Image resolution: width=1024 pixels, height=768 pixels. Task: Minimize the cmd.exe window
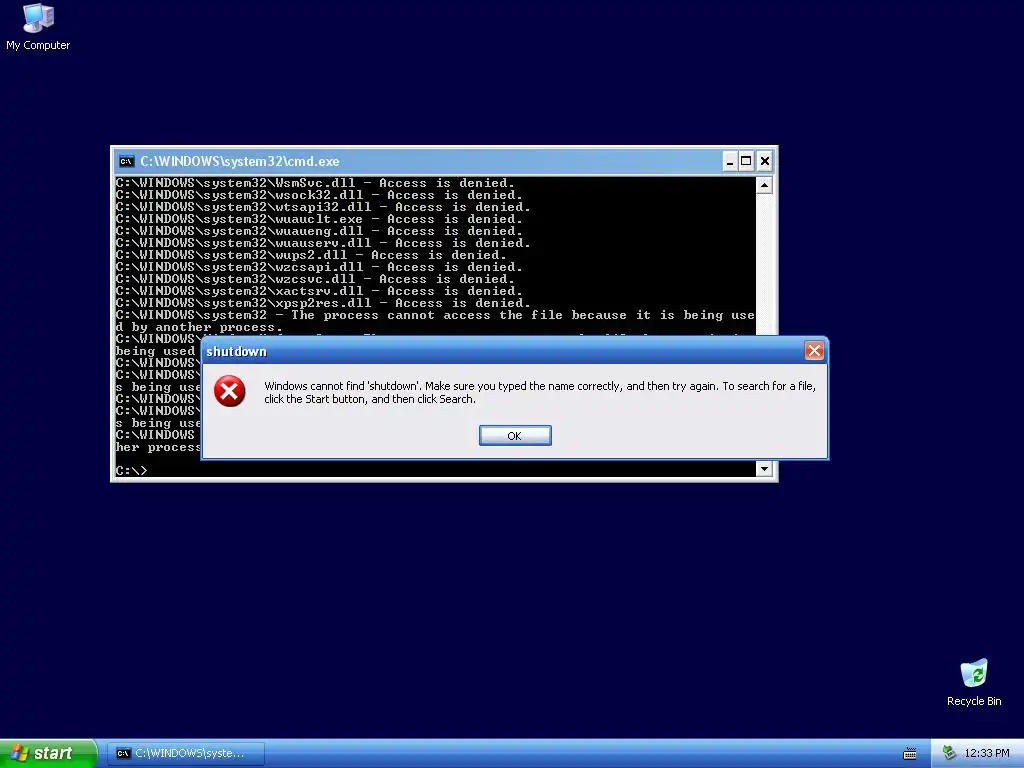(730, 161)
